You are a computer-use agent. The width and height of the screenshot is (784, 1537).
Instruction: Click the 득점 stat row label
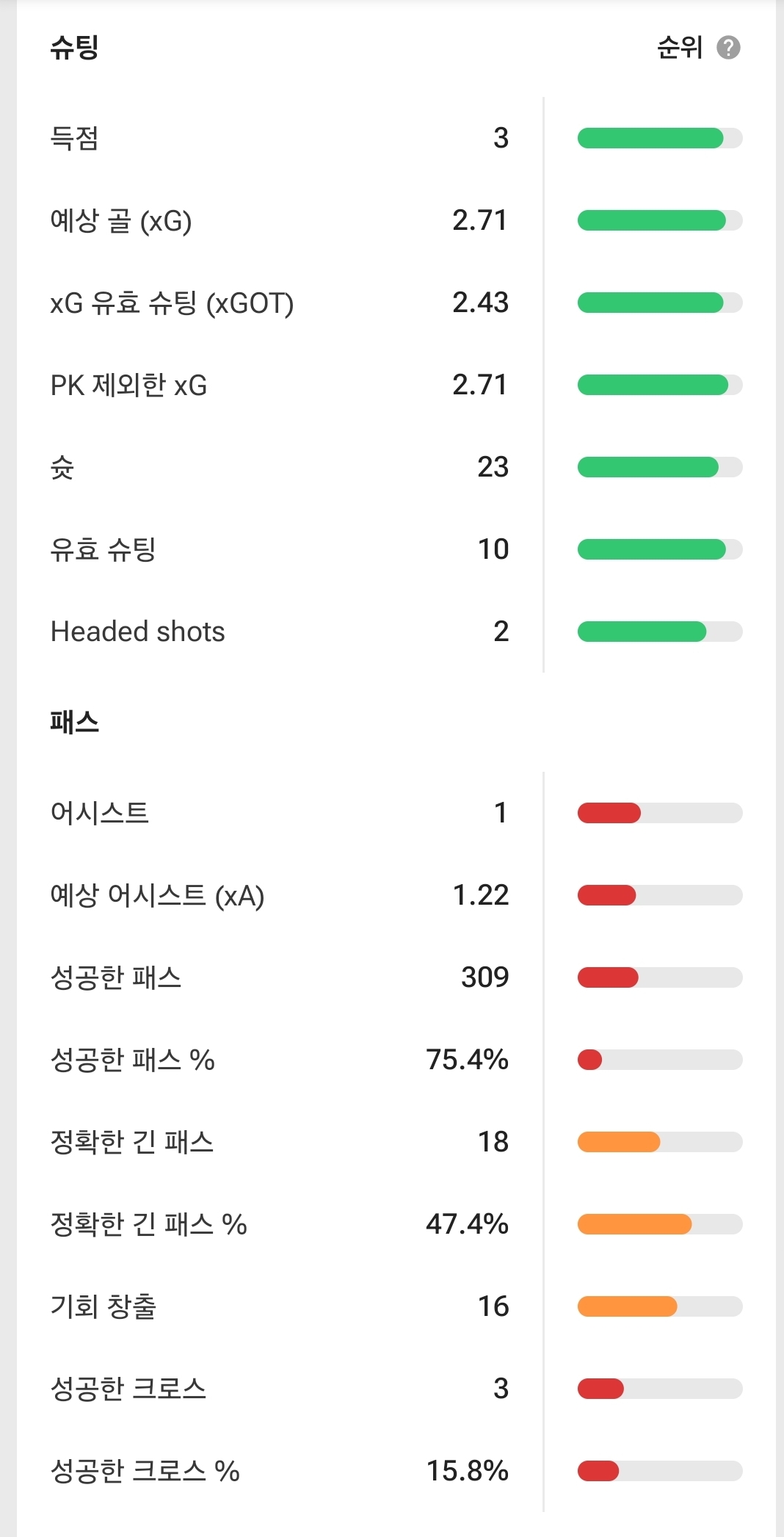(74, 138)
